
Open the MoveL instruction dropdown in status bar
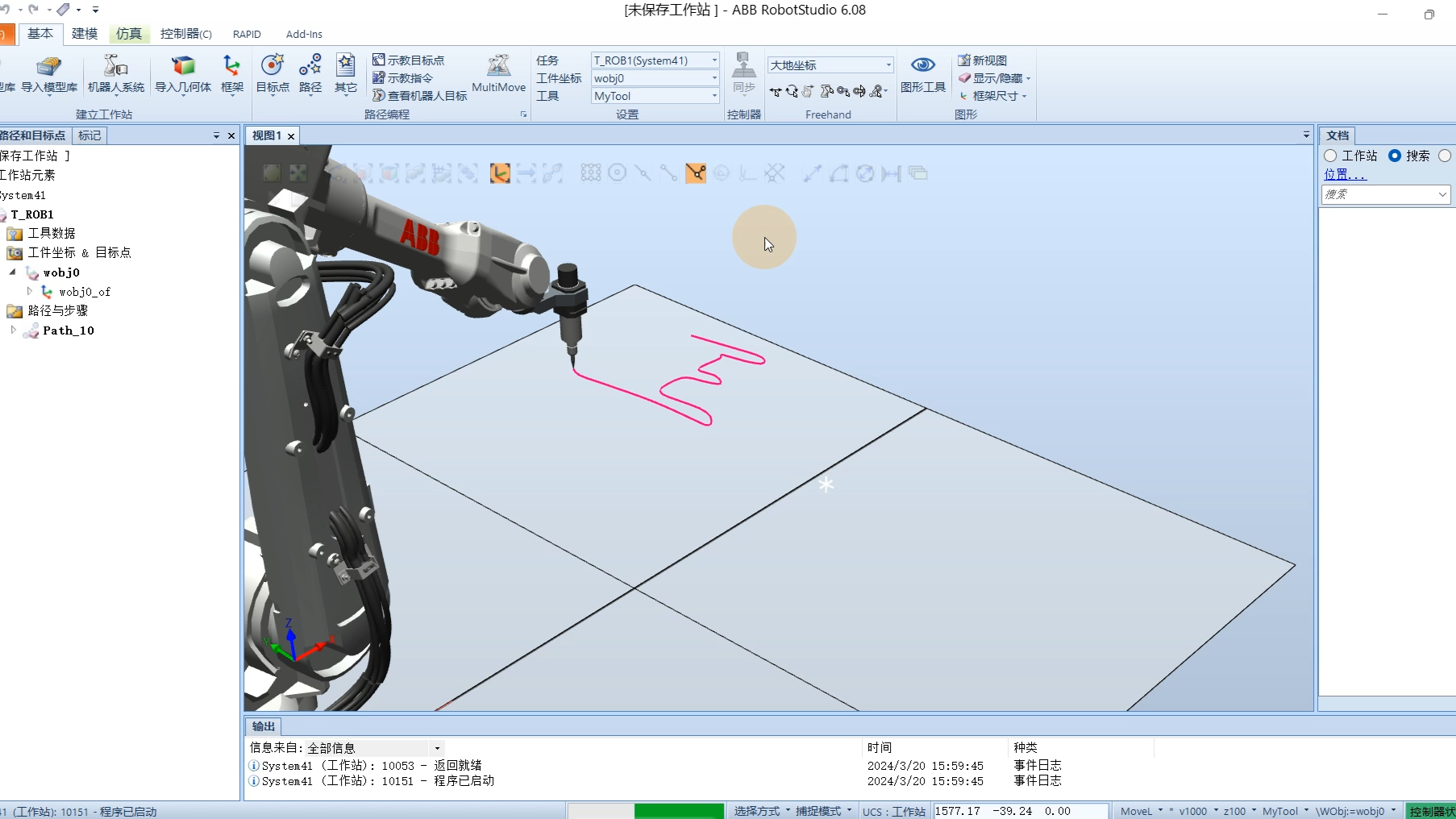pos(1141,811)
